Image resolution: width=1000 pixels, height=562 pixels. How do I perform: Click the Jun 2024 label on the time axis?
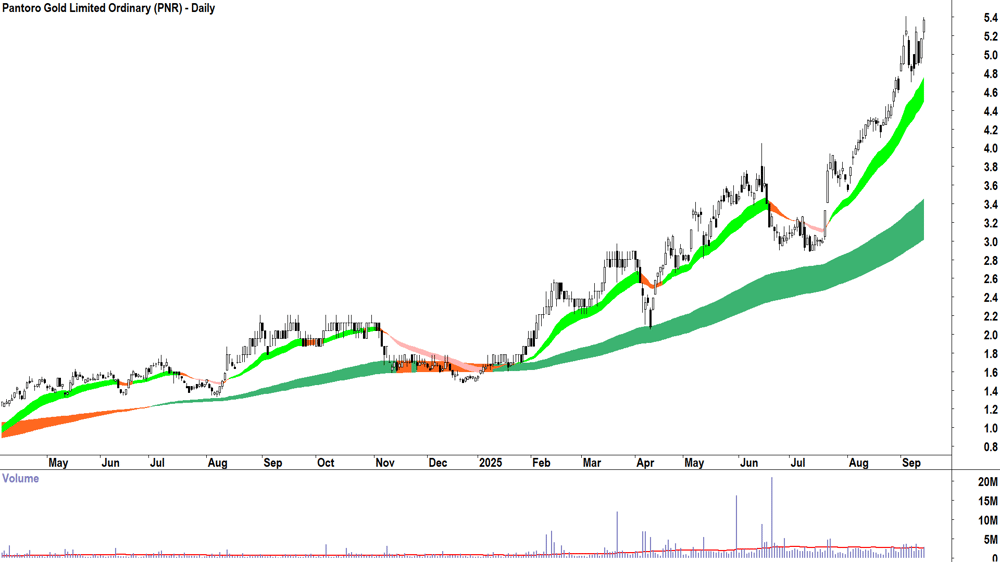pos(110,462)
